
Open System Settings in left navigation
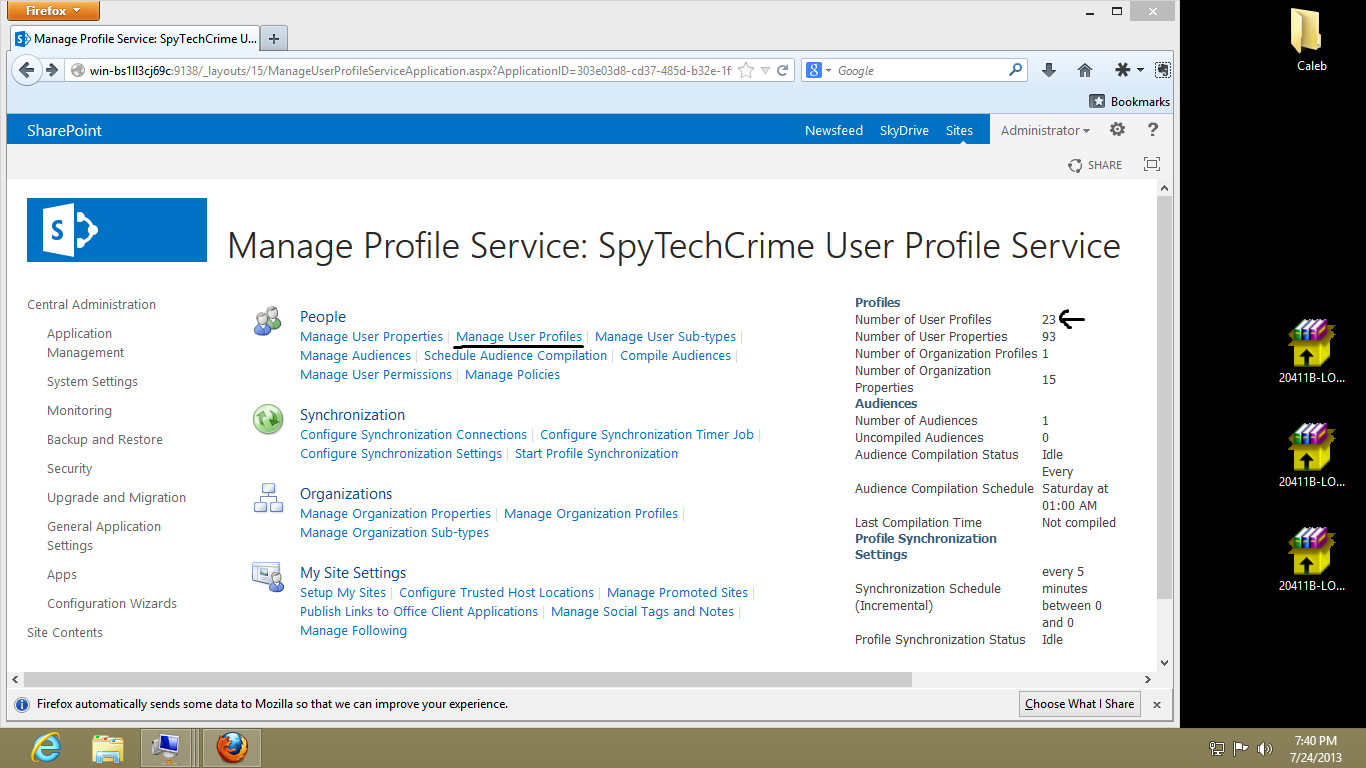click(92, 382)
